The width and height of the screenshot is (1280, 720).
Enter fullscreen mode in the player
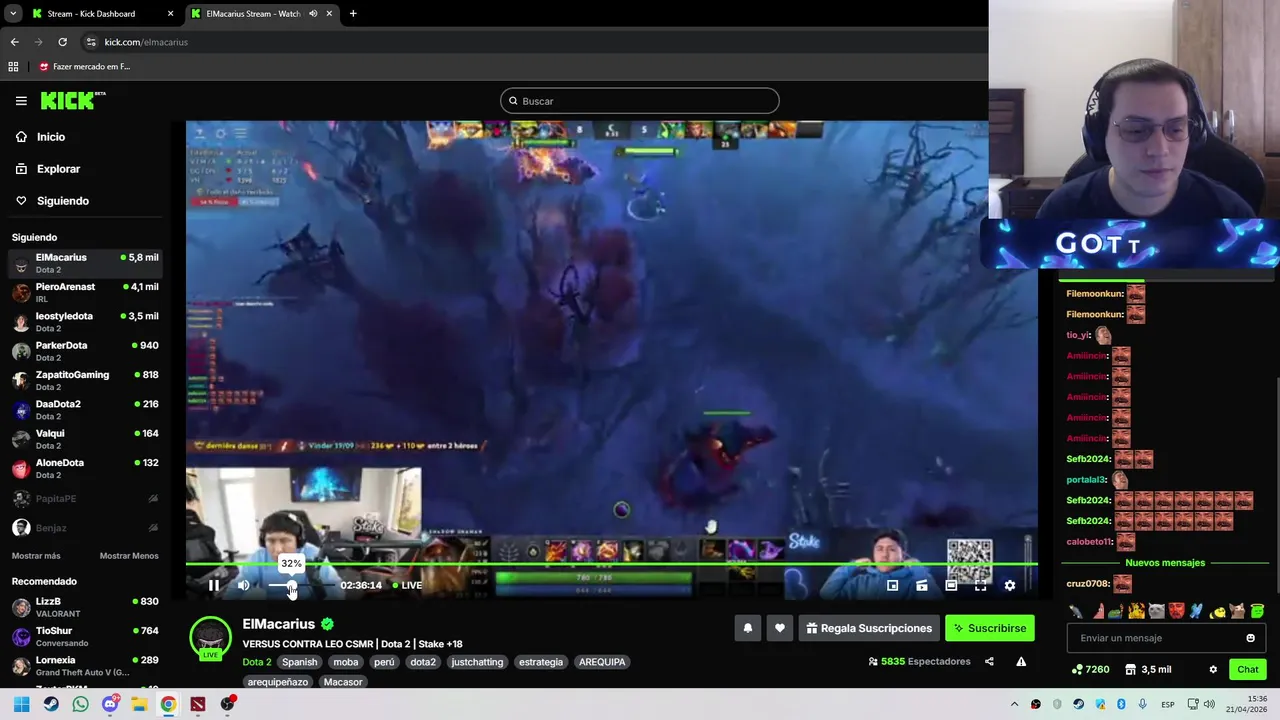[981, 585]
